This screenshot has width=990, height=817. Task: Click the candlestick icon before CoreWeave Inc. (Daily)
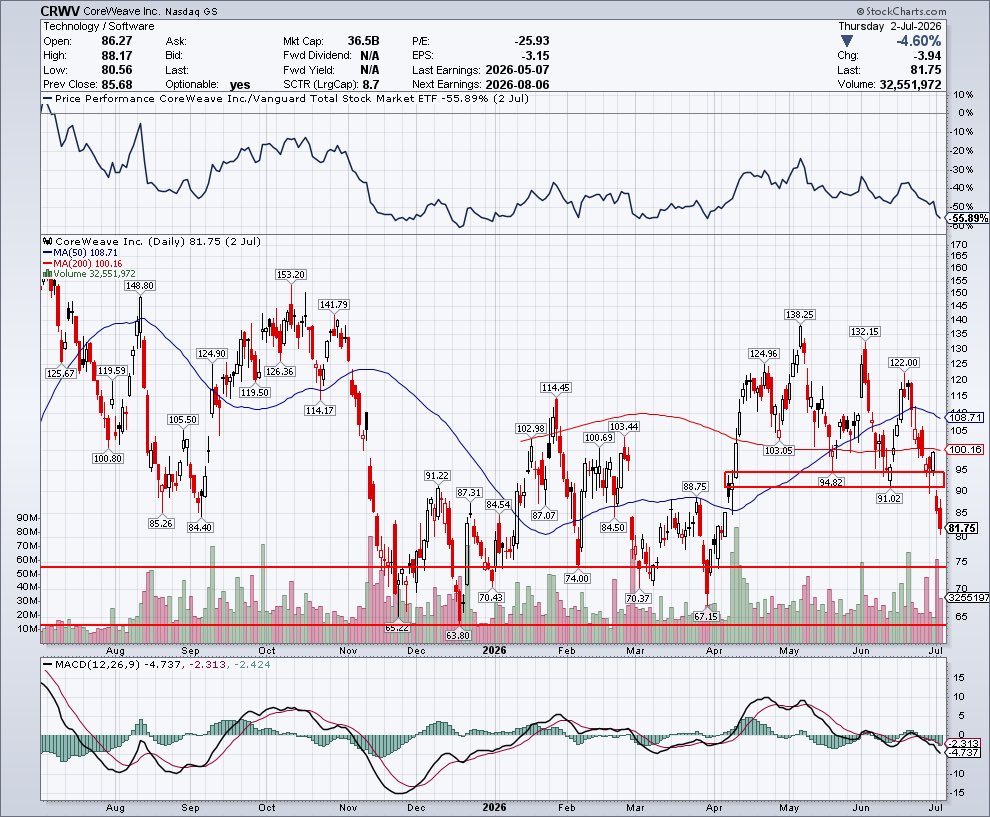click(48, 241)
